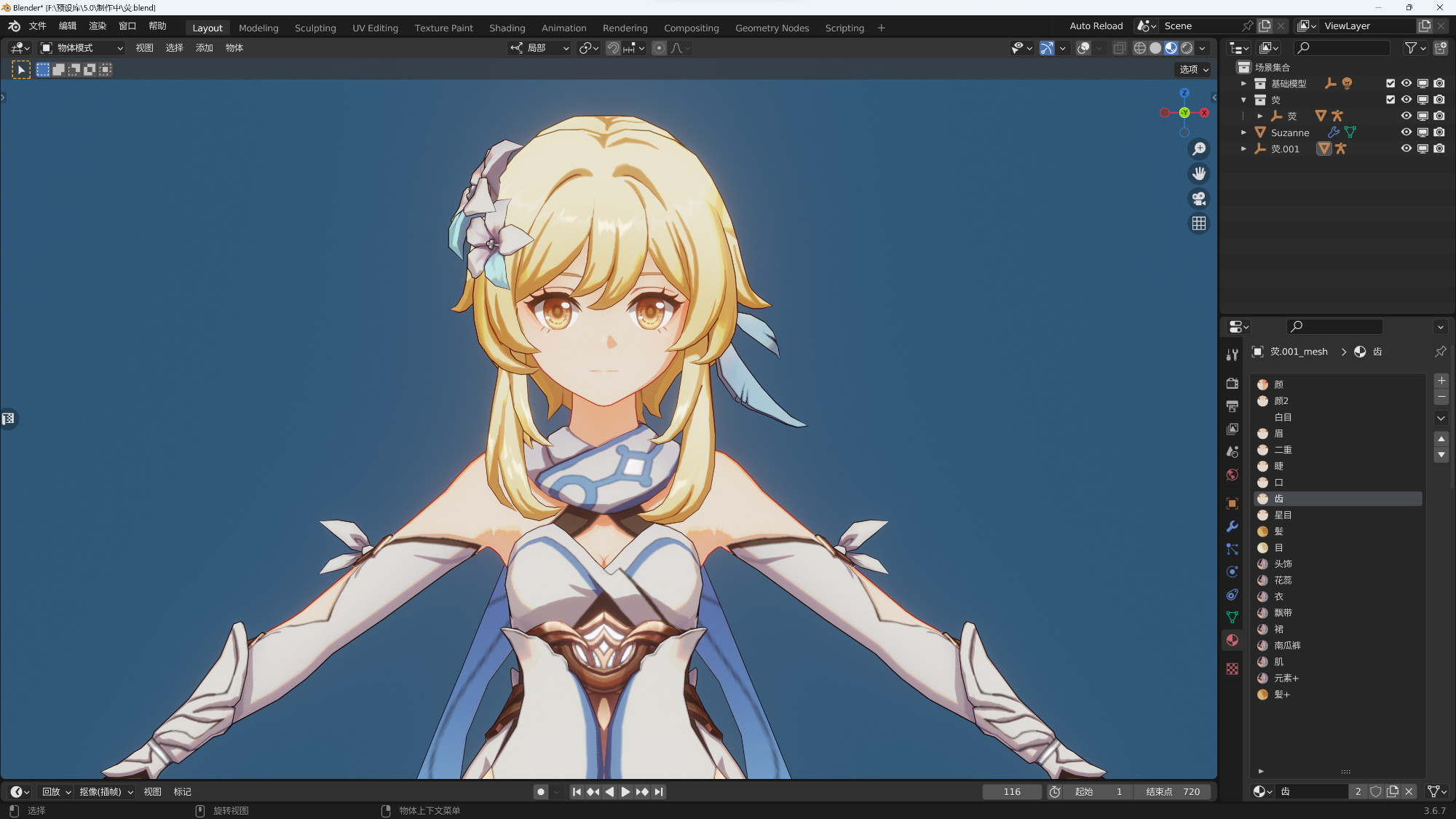1456x819 pixels.
Task: Open Material properties tab icon
Action: tap(1232, 640)
